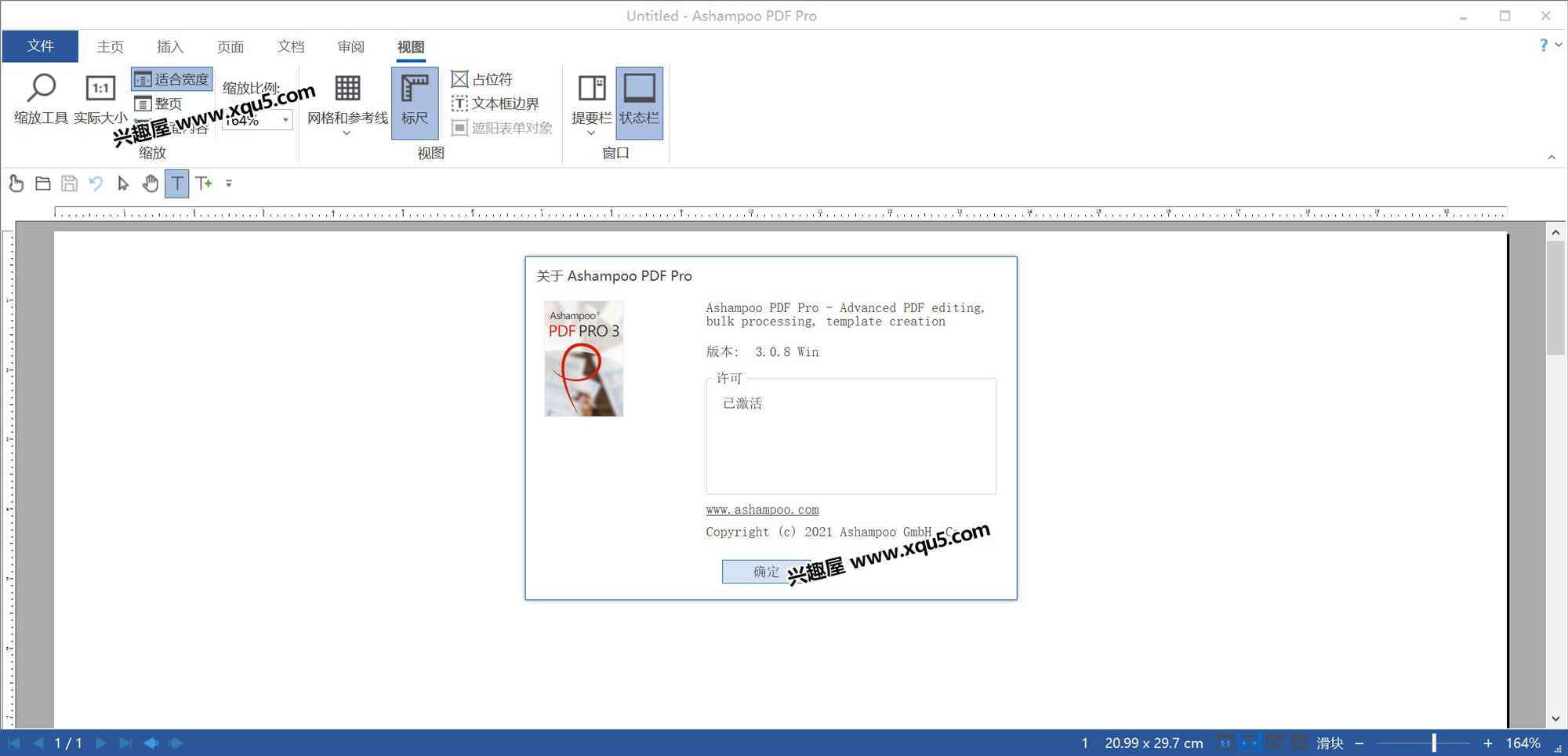
Task: Click the touch mode hand icon
Action: point(16,184)
